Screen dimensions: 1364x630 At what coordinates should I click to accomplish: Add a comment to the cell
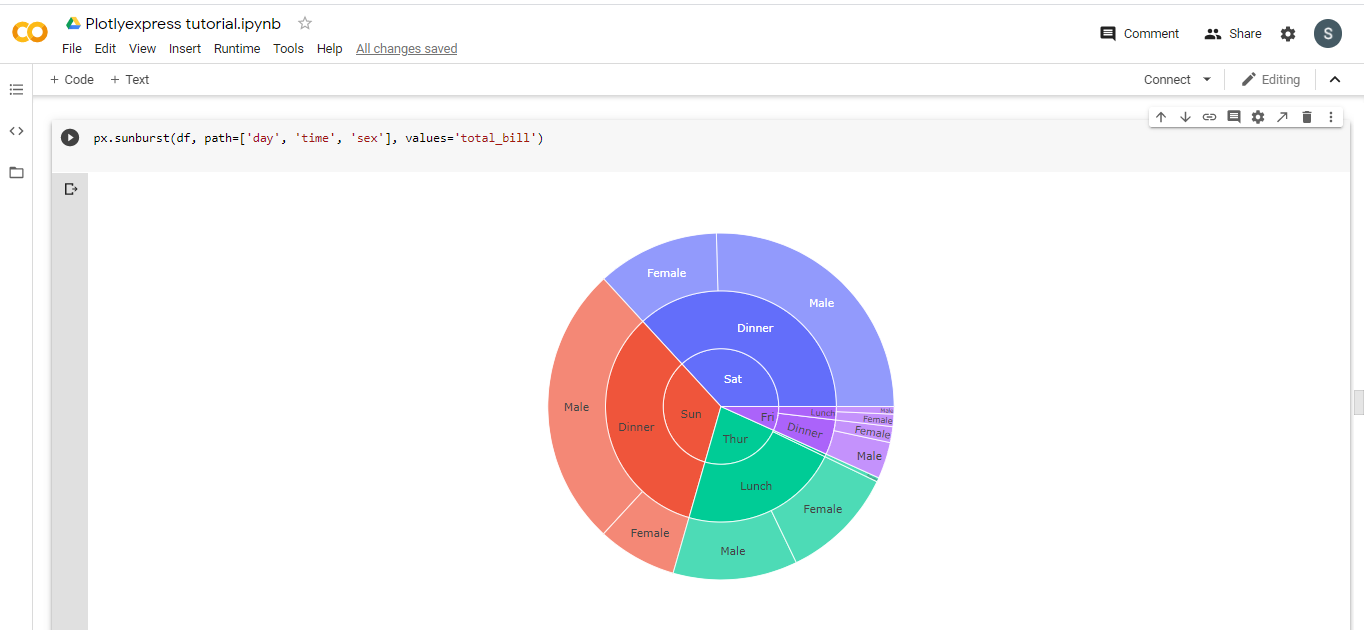point(1233,116)
